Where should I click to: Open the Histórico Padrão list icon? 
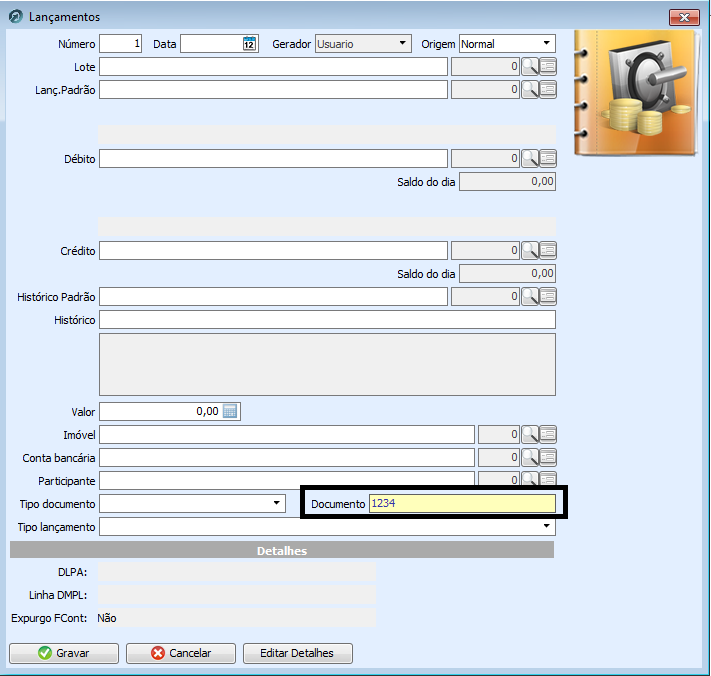click(x=548, y=297)
